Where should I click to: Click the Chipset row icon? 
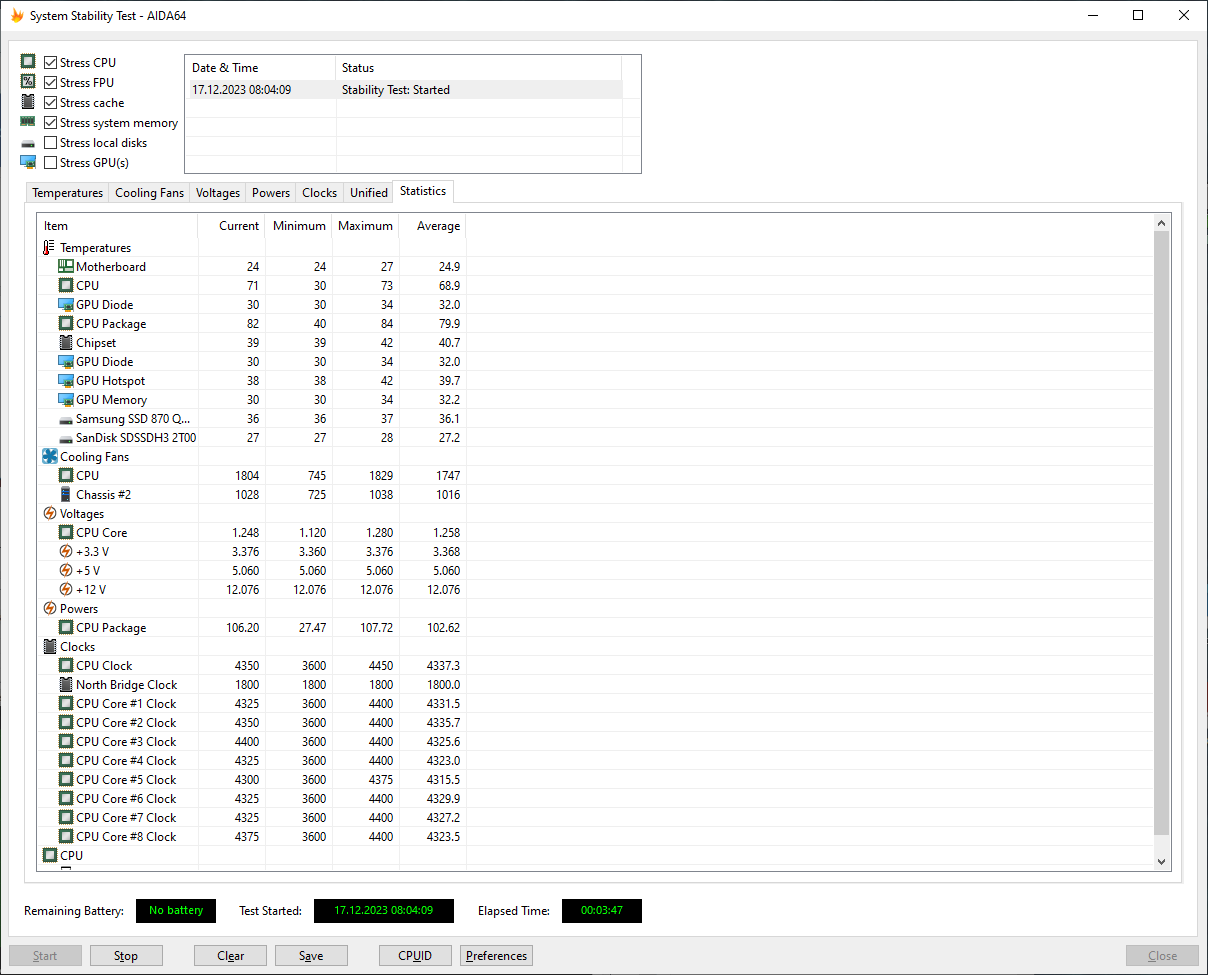pyautogui.click(x=66, y=343)
